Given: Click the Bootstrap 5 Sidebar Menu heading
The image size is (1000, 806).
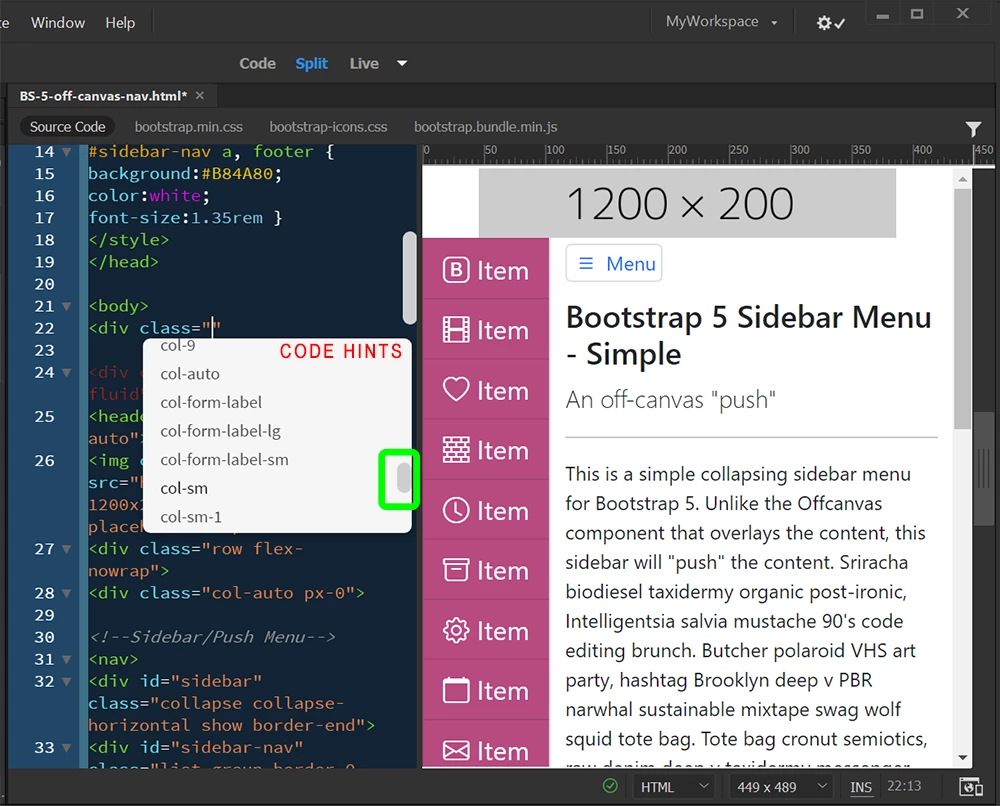Looking at the screenshot, I should (x=748, y=335).
